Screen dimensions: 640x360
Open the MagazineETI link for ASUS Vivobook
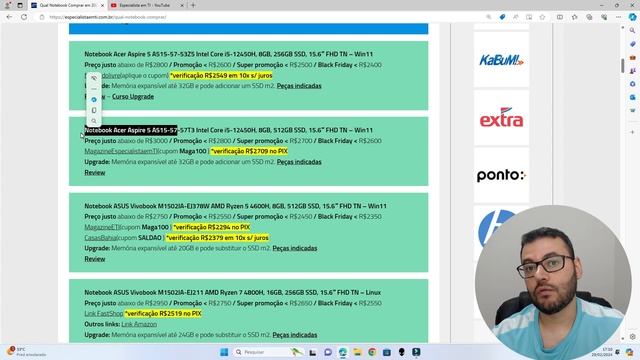coord(103,227)
